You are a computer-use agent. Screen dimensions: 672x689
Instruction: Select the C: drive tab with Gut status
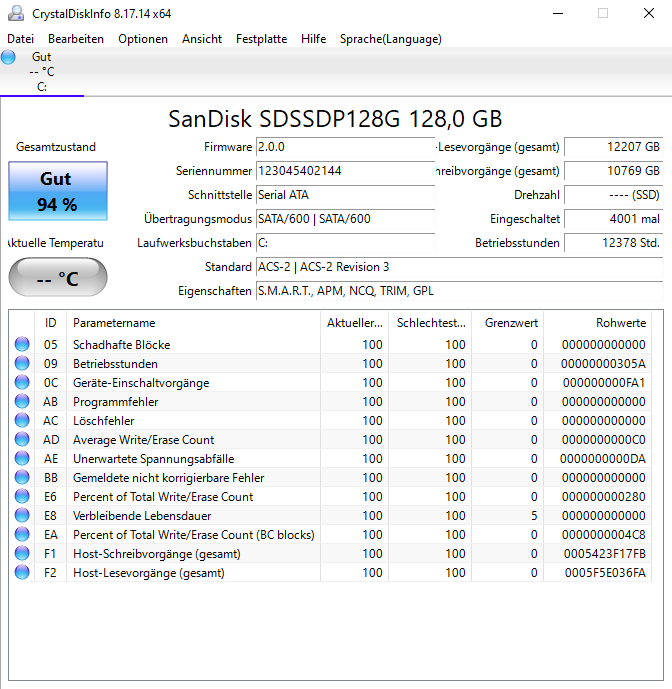coord(42,72)
